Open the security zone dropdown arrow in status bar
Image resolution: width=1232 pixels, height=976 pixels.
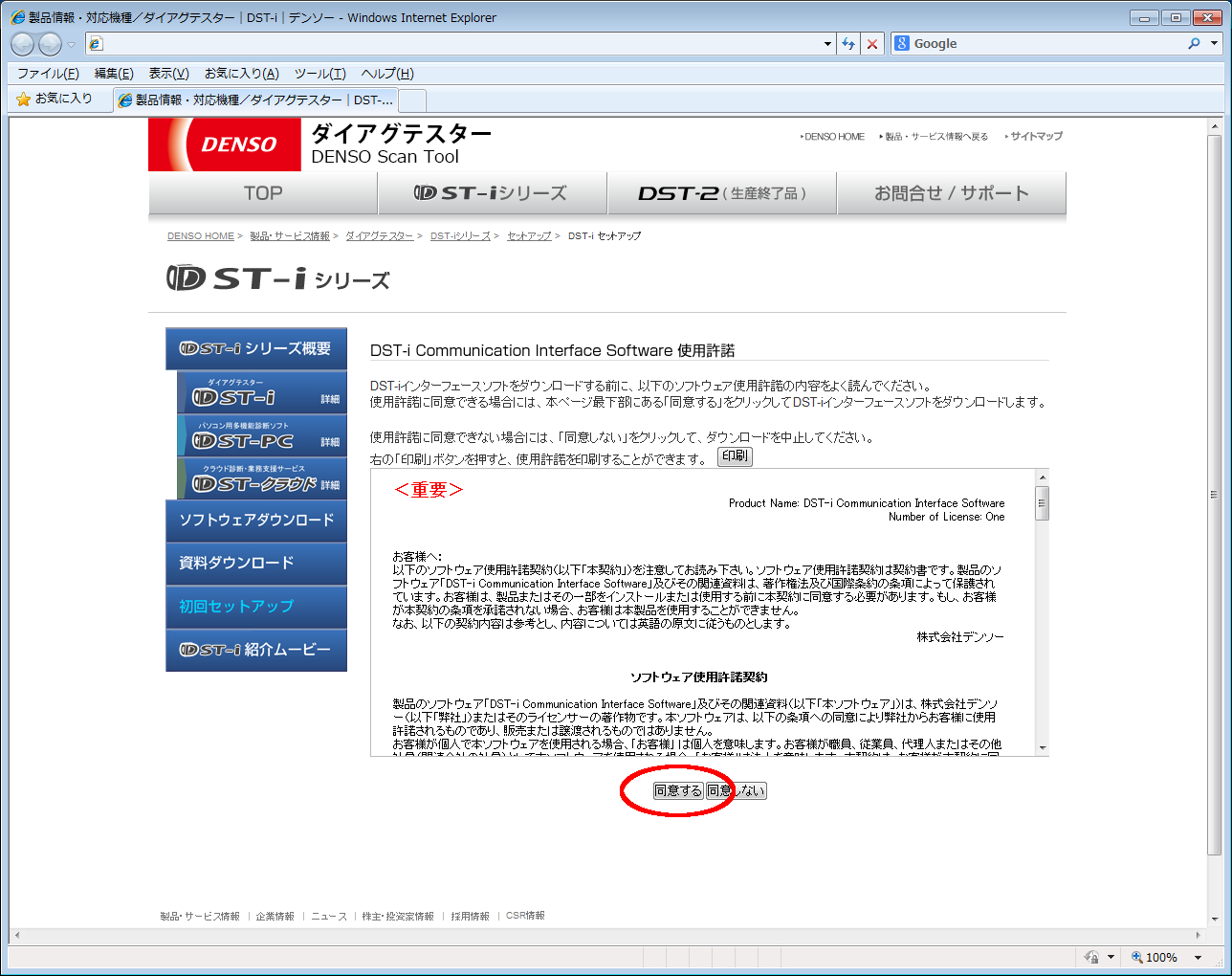point(1111,957)
